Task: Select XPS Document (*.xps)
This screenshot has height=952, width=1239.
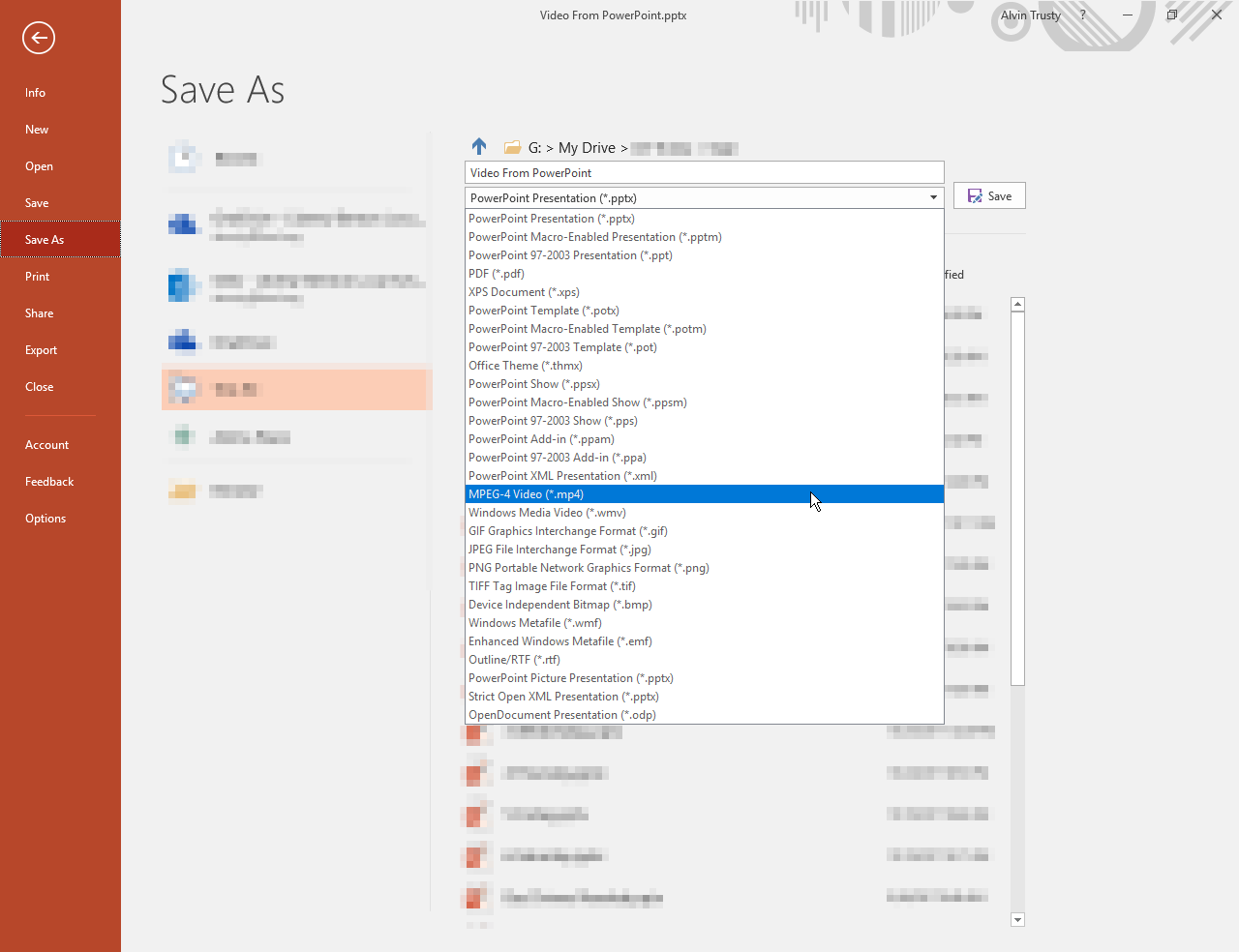Action: 704,292
